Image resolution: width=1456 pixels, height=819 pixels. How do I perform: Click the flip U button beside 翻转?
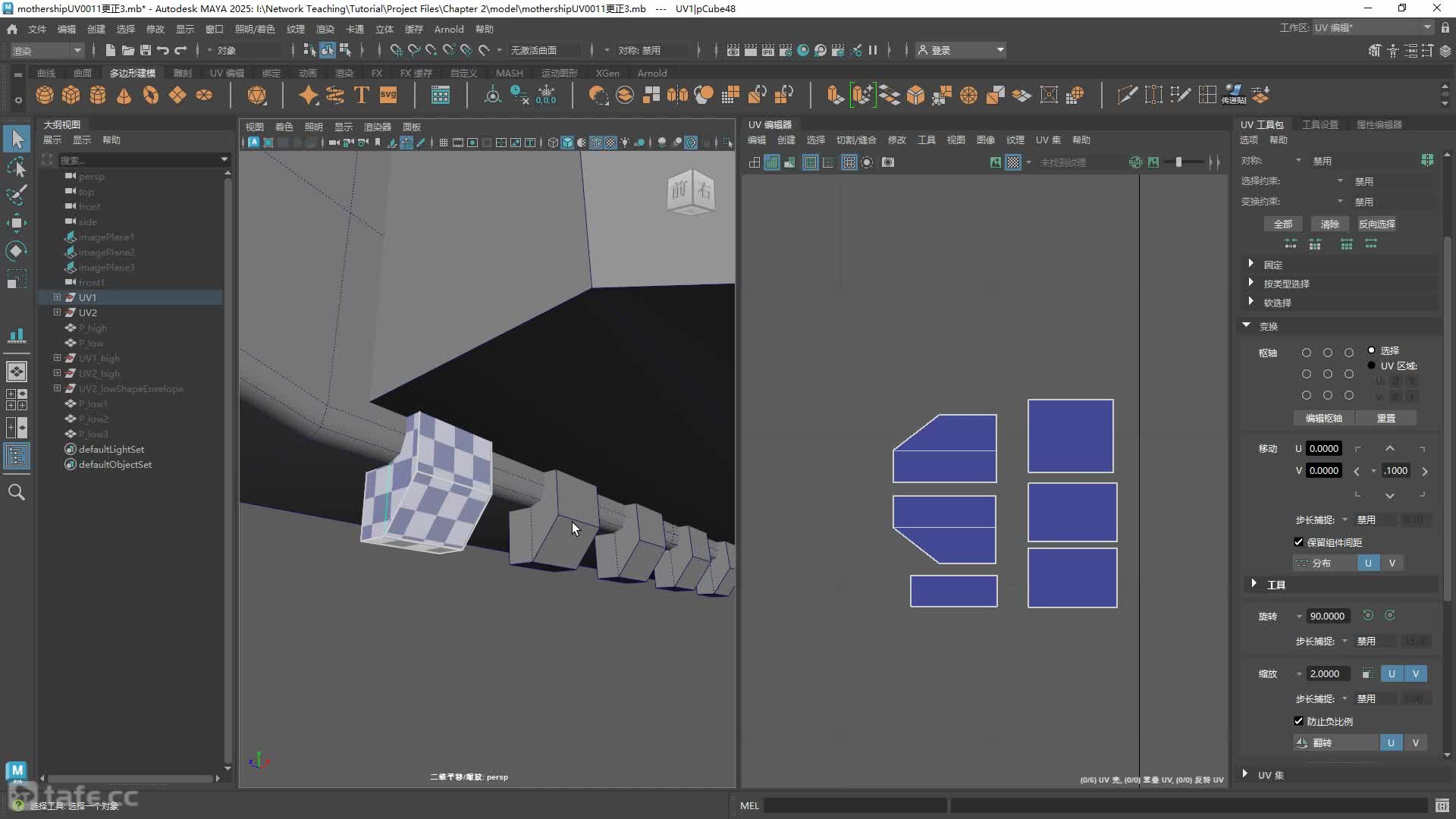tap(1391, 743)
